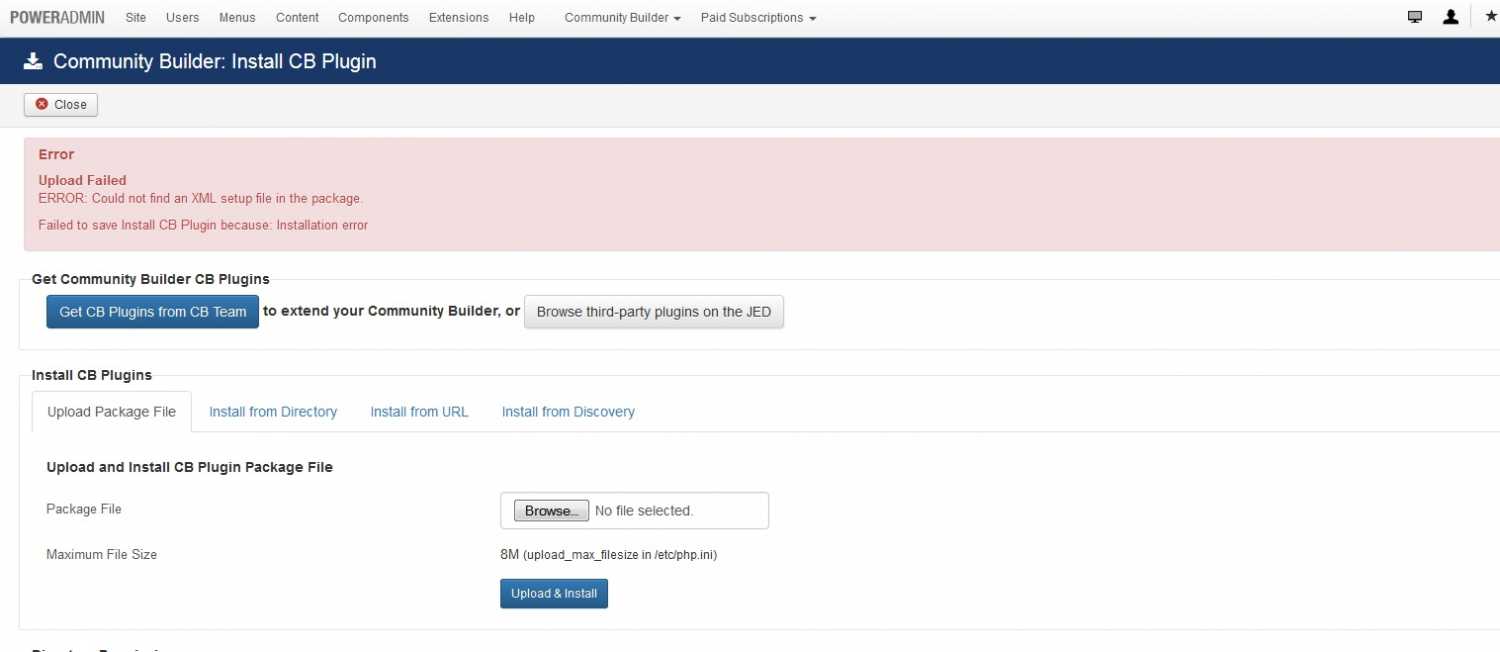Click the 'to extend your Community Builder, or' text
1500x652 pixels.
[x=391, y=311]
